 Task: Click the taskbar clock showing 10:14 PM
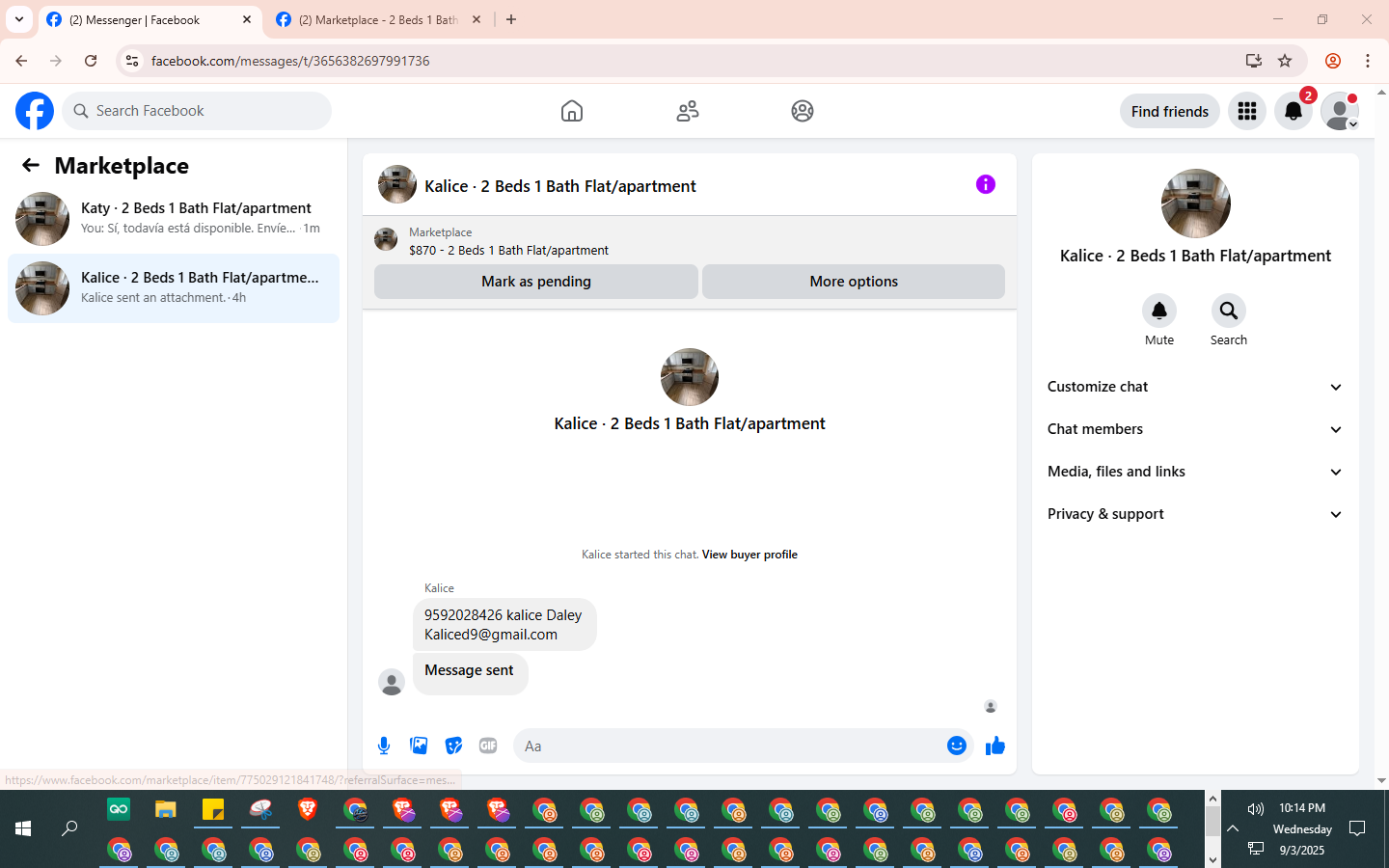pos(1302,808)
